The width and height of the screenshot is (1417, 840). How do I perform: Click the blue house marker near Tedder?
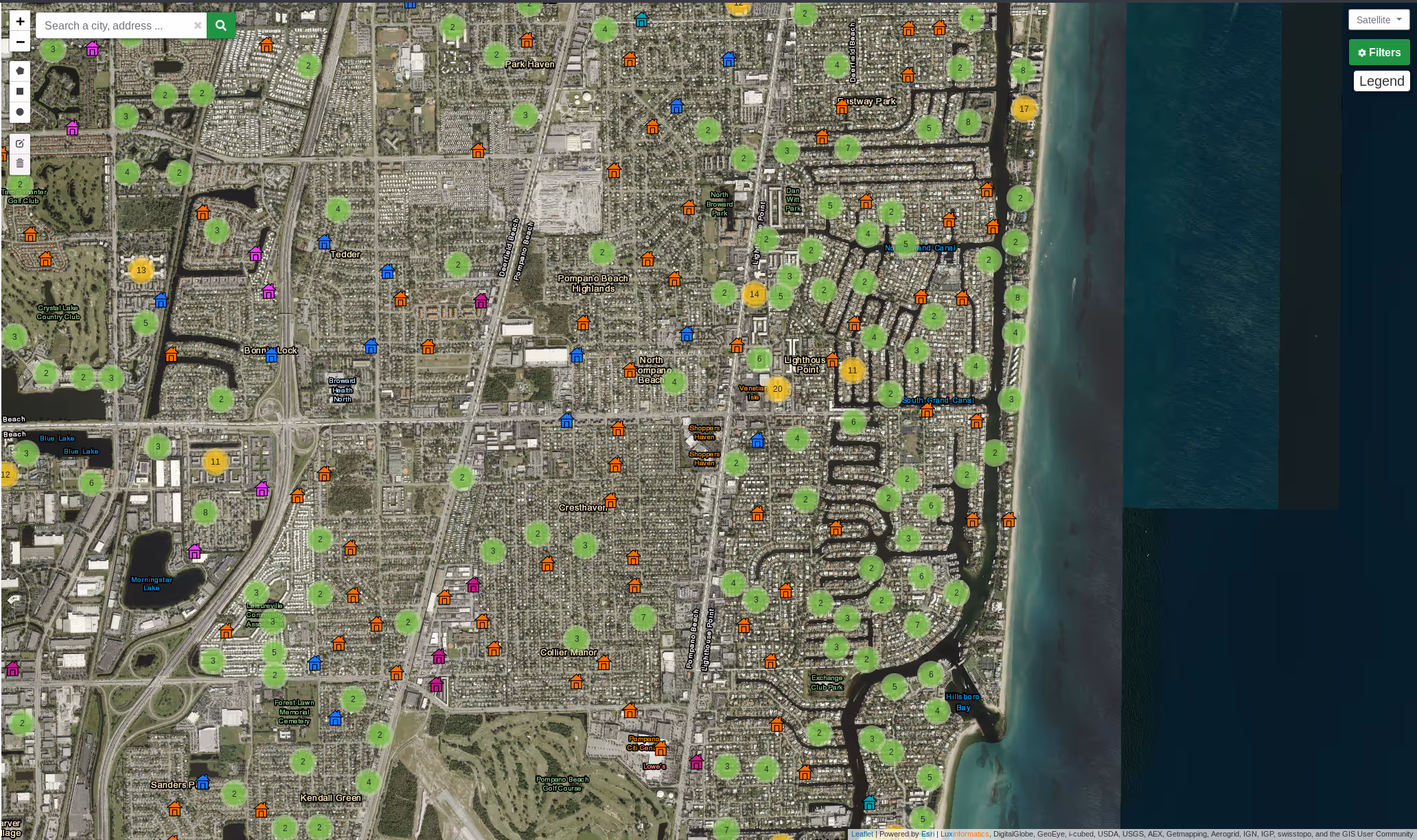click(324, 242)
